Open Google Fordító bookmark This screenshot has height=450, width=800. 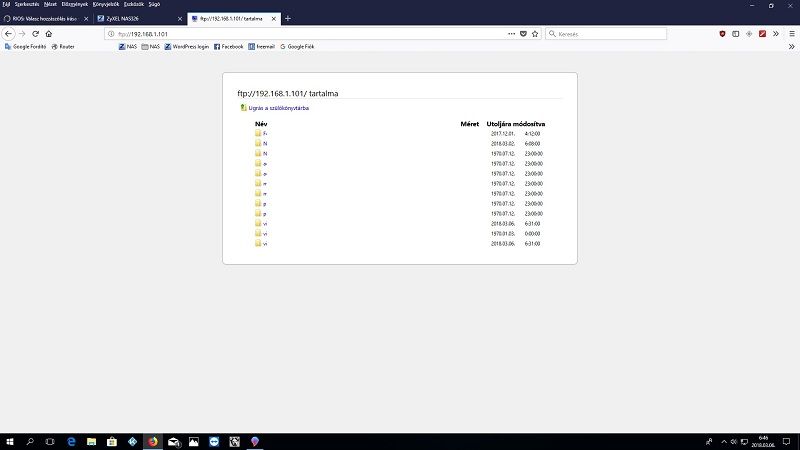26,46
